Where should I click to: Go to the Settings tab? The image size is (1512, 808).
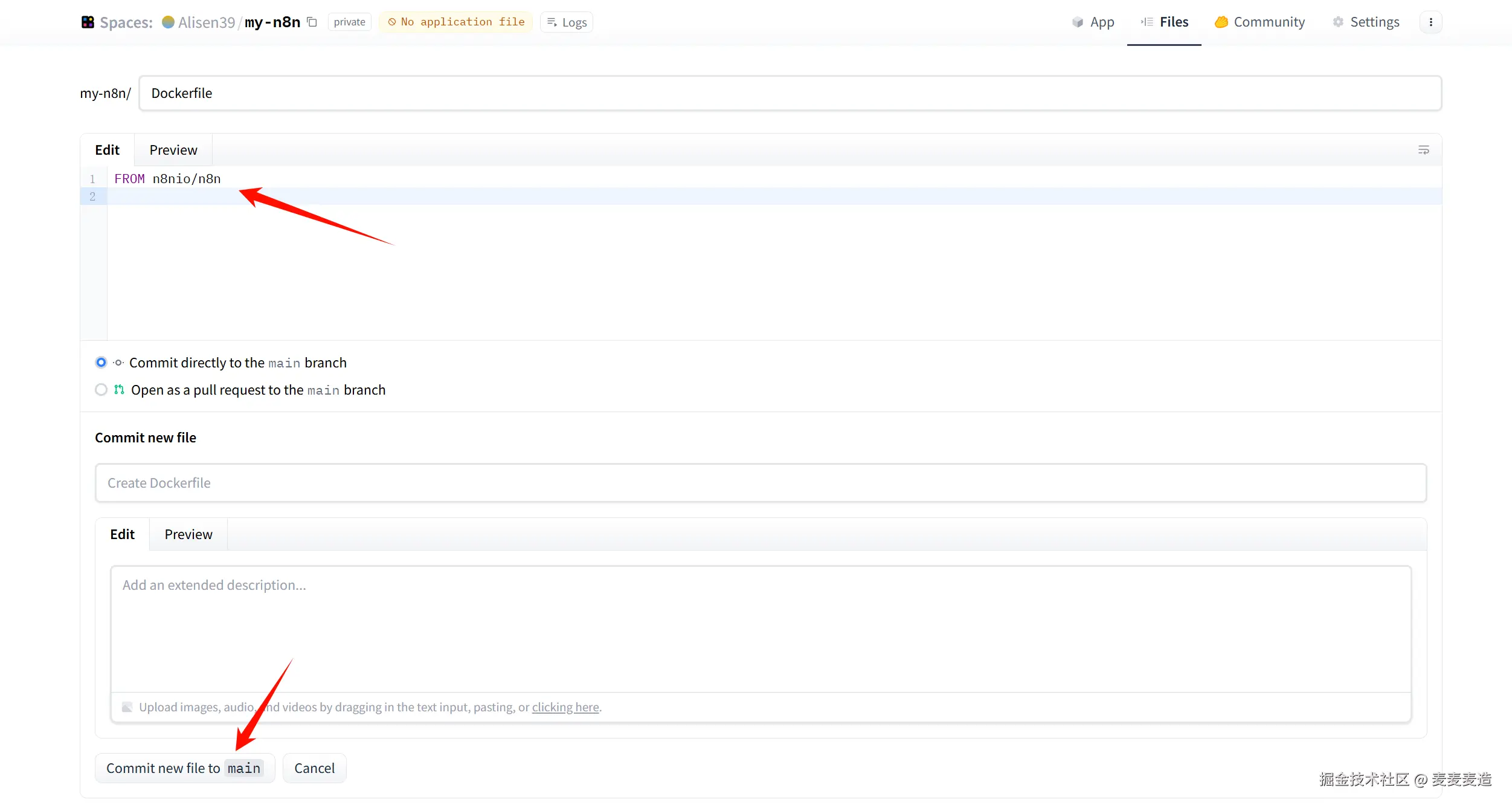[1366, 22]
